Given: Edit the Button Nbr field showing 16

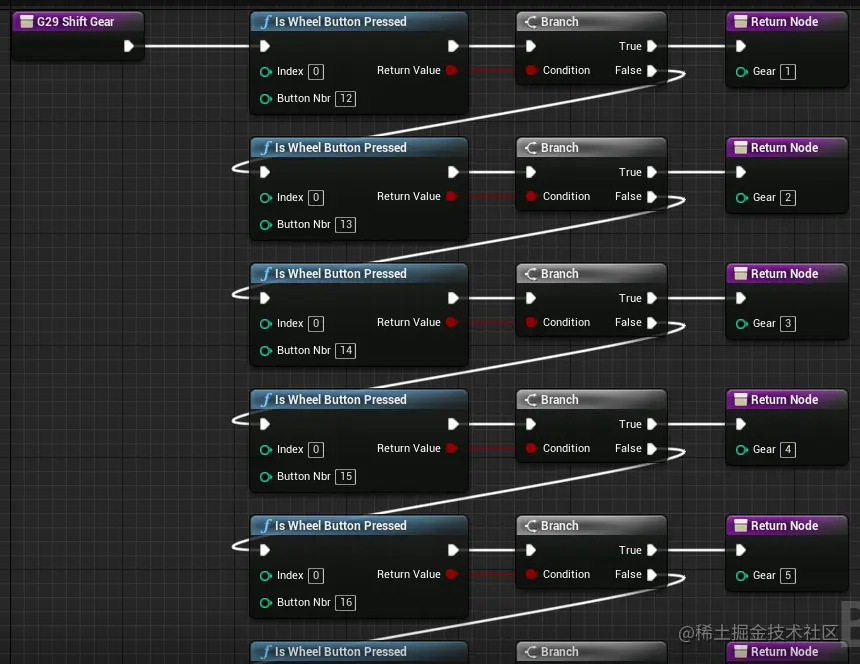Looking at the screenshot, I should click(x=346, y=603).
